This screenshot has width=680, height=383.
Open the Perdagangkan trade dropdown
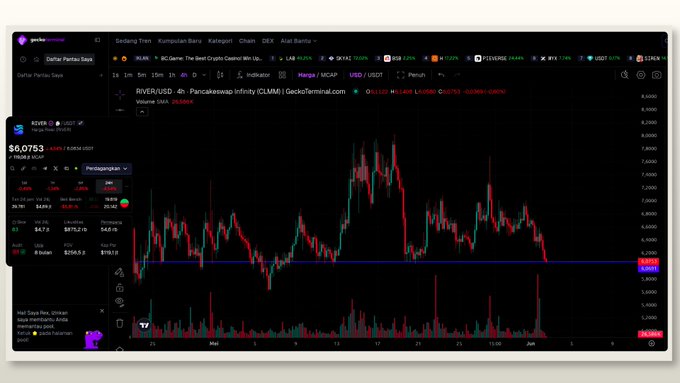click(x=107, y=168)
